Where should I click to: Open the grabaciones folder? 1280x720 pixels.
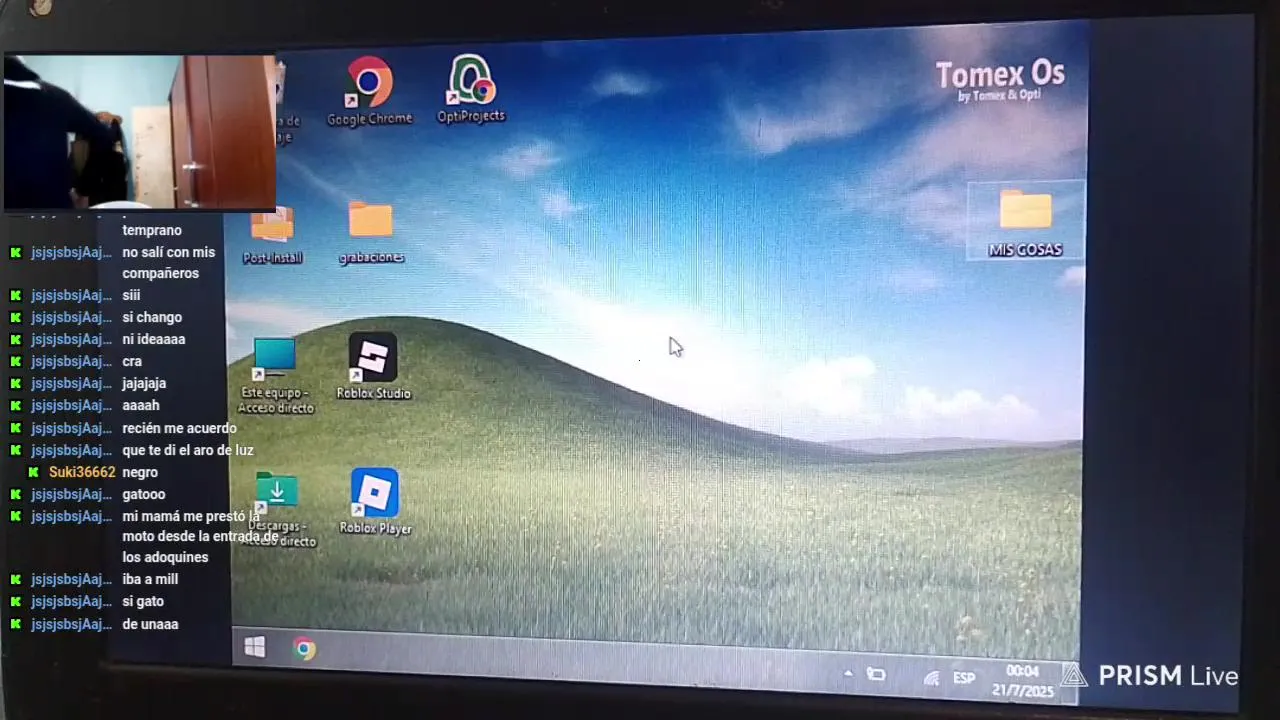tap(371, 232)
